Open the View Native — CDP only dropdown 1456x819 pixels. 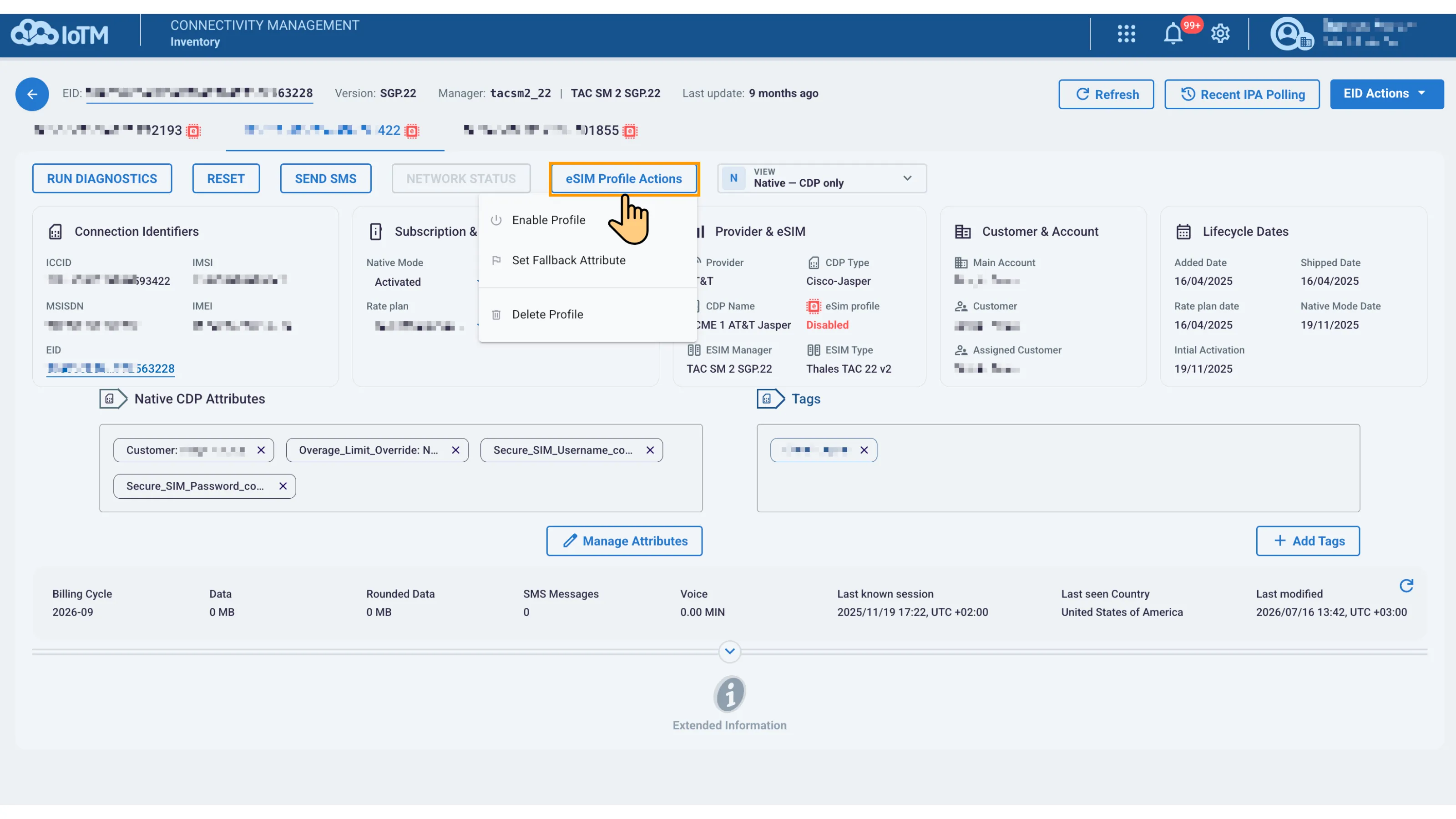(x=822, y=179)
